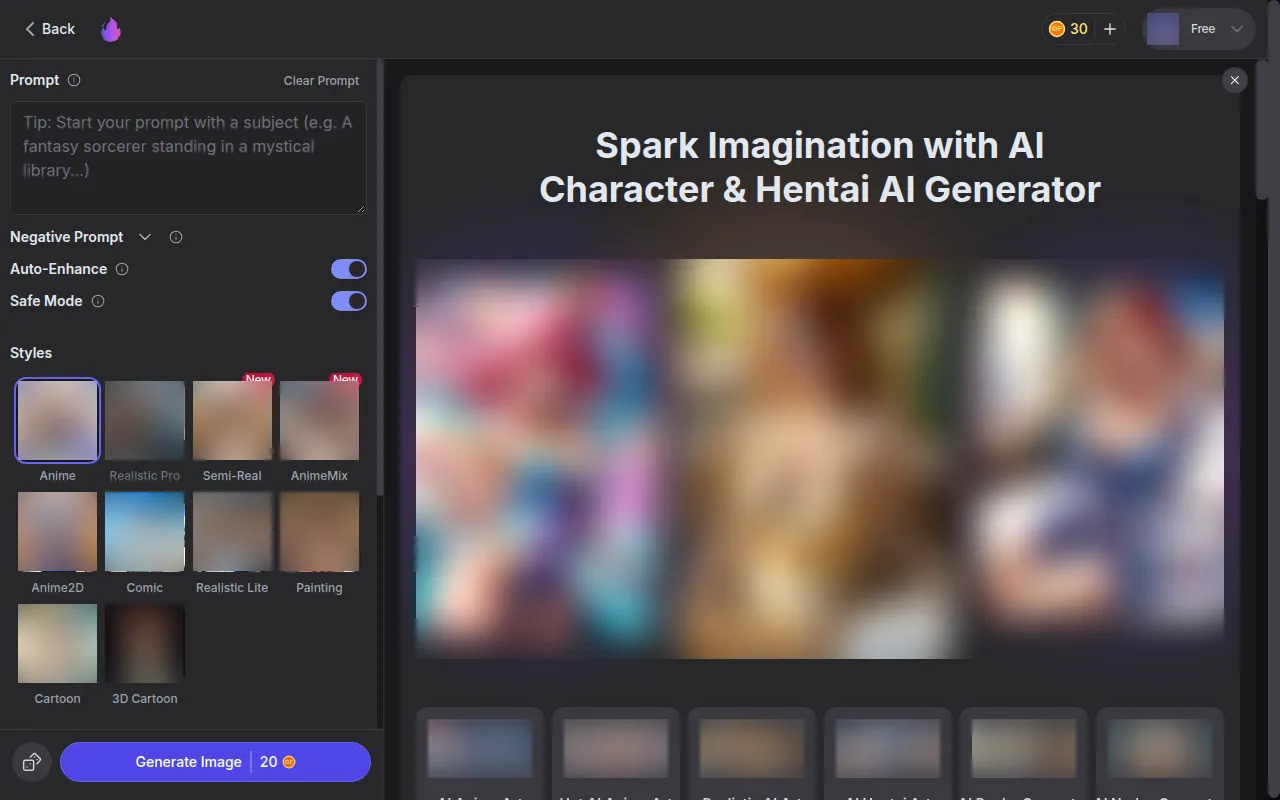Click the orange GF coin balance icon

(x=1056, y=29)
